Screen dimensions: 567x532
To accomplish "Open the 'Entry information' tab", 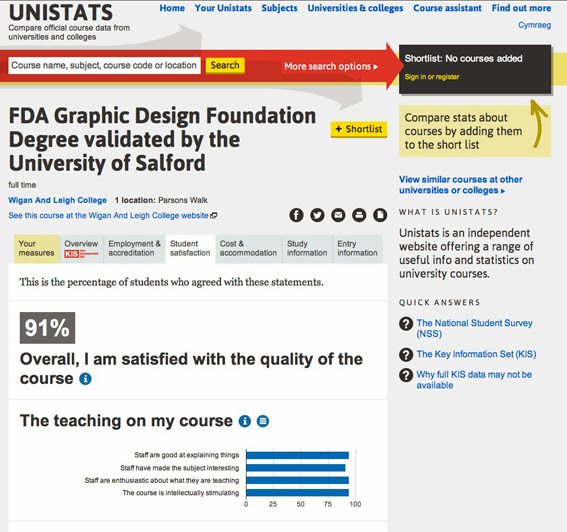I will [x=357, y=248].
